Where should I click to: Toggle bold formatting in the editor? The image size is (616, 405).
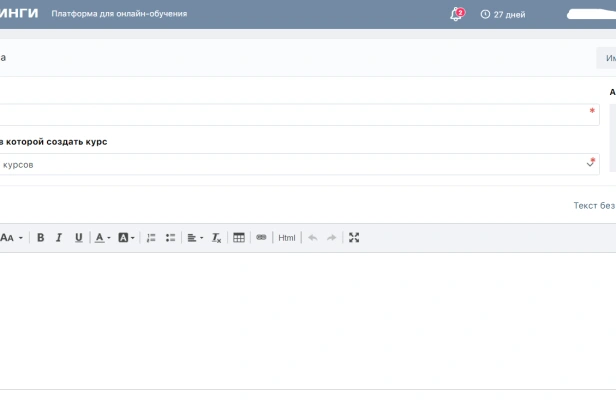click(41, 238)
